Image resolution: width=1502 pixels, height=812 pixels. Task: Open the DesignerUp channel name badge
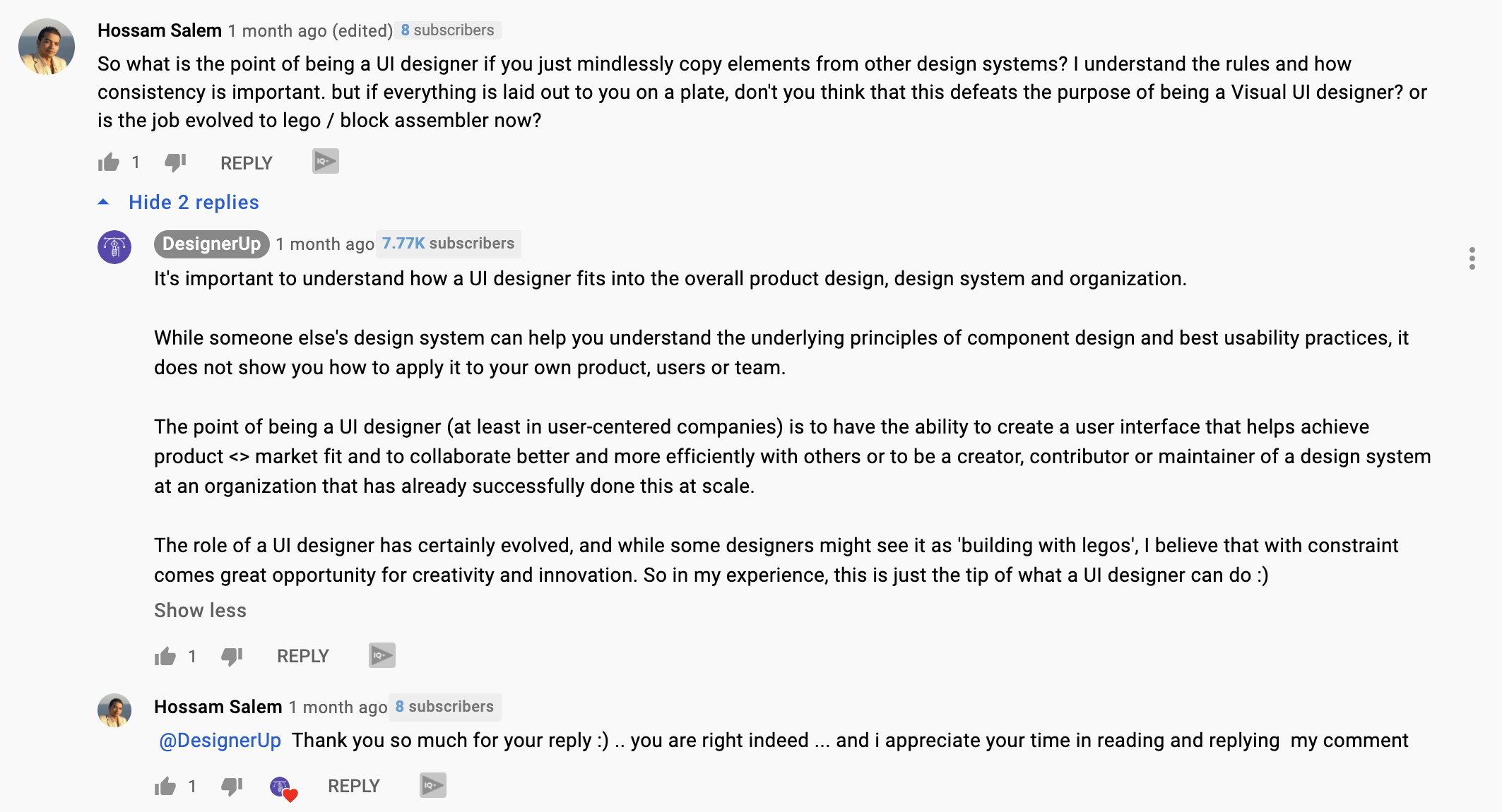coord(212,244)
